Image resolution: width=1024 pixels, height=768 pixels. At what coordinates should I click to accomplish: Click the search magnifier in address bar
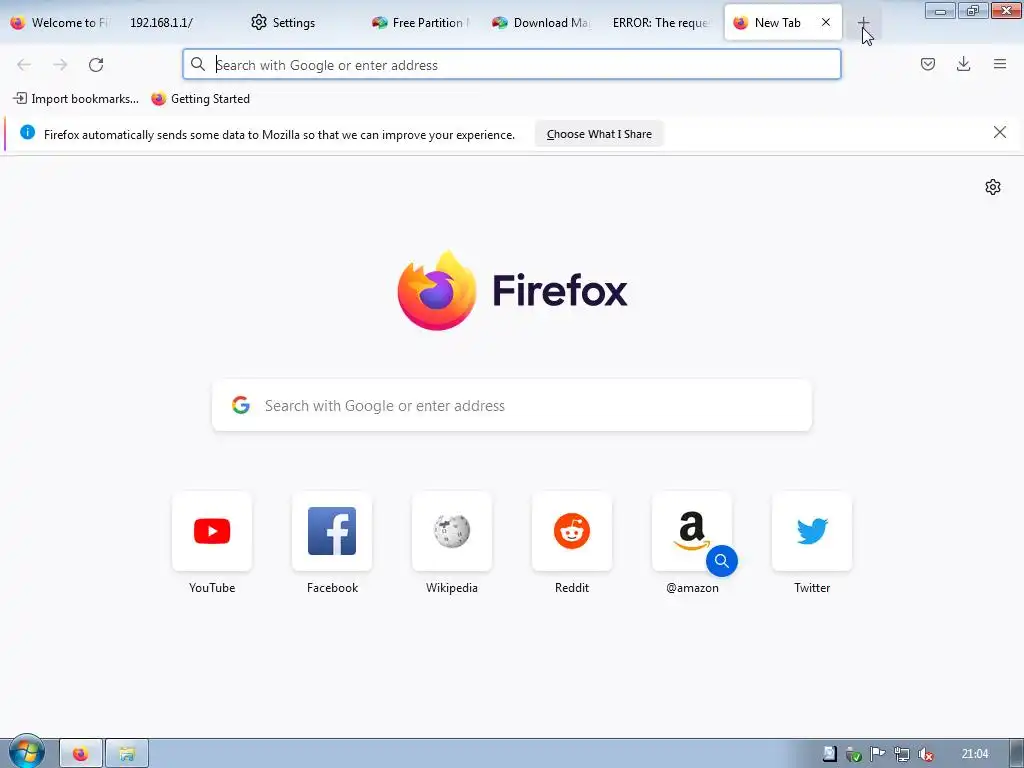[198, 64]
